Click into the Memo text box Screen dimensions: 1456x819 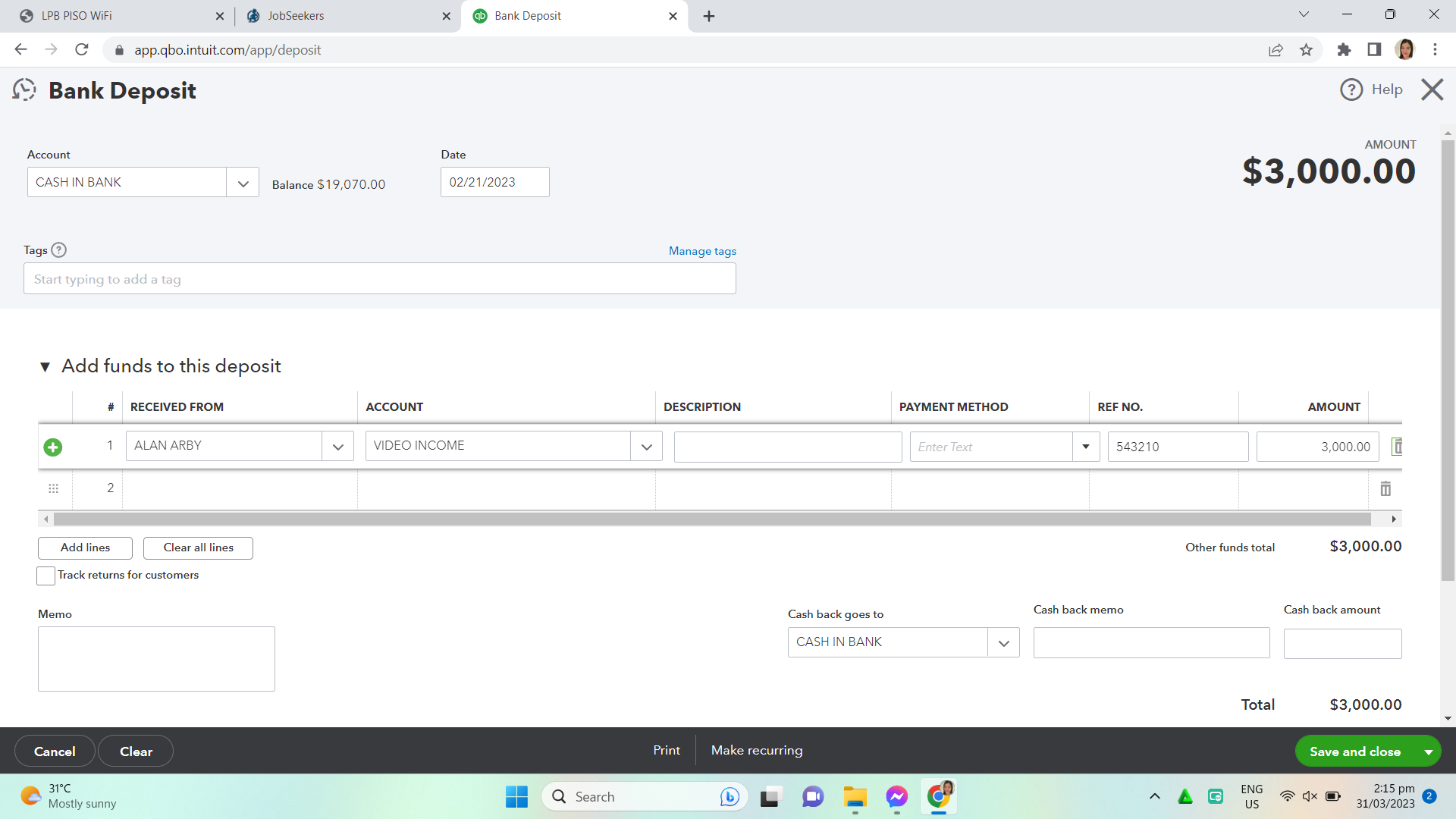tap(156, 658)
